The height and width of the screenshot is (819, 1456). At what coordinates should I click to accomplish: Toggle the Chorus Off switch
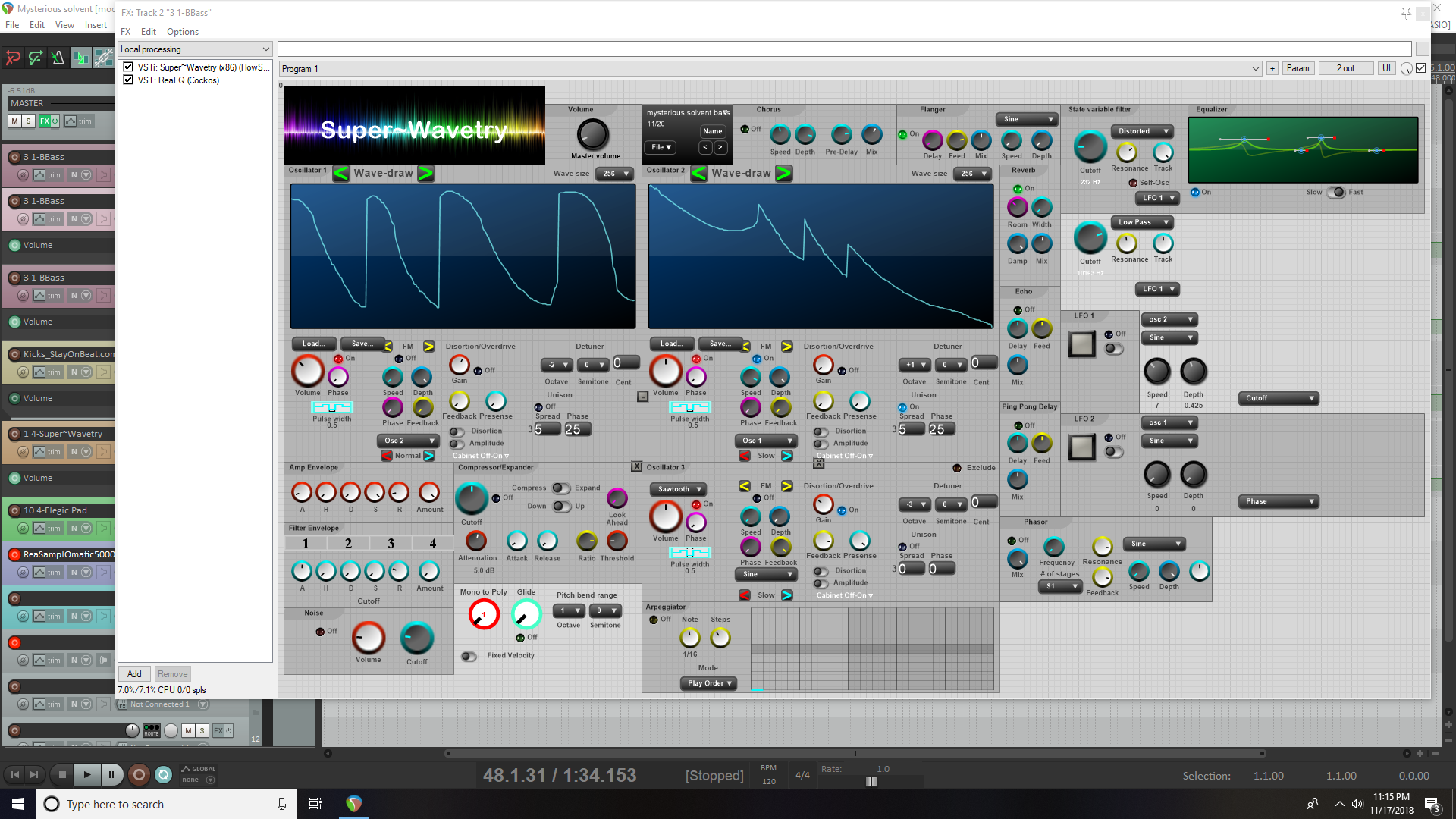745,129
